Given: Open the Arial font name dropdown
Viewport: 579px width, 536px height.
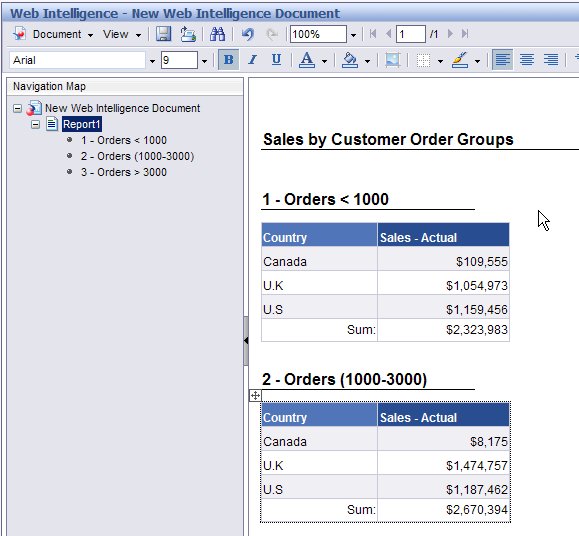Looking at the screenshot, I should tap(152, 61).
